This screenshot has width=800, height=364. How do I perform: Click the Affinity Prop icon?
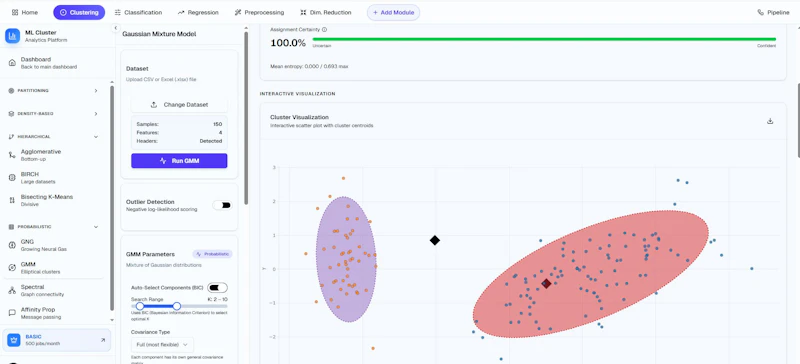coord(12,312)
